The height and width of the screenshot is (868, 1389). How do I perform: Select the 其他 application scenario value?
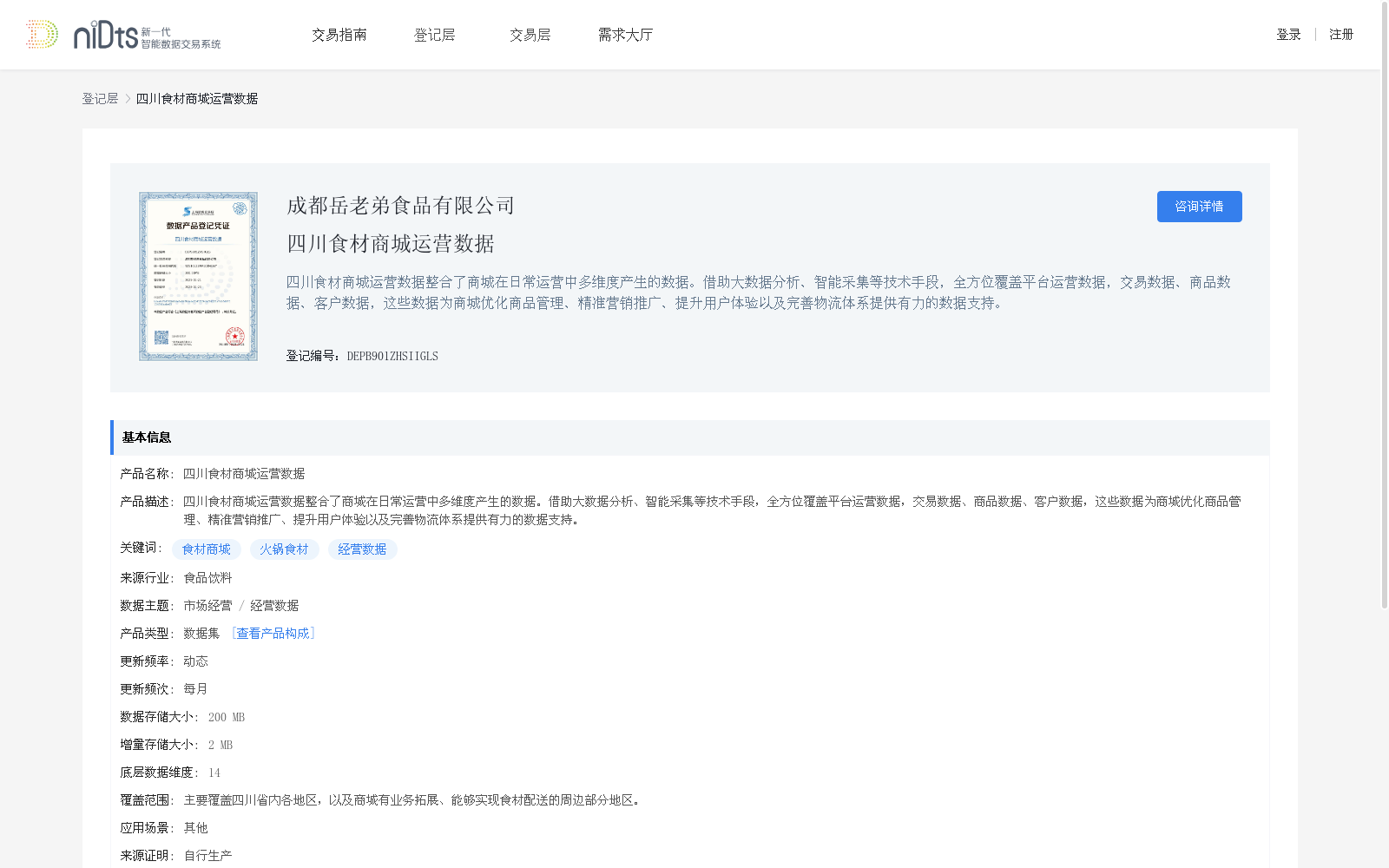(x=195, y=828)
